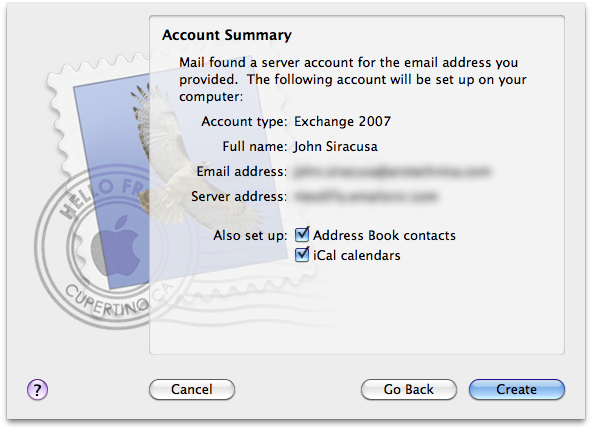Click the "Also set up:" label
Viewport: 592px width, 430px height.
pyautogui.click(x=250, y=236)
